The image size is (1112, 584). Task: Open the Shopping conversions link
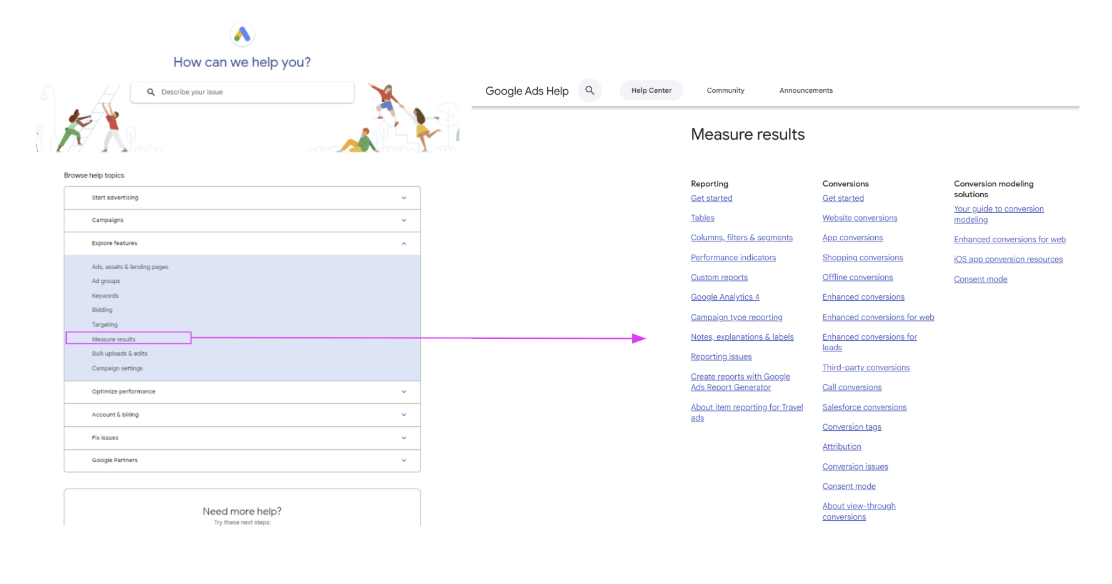862,258
